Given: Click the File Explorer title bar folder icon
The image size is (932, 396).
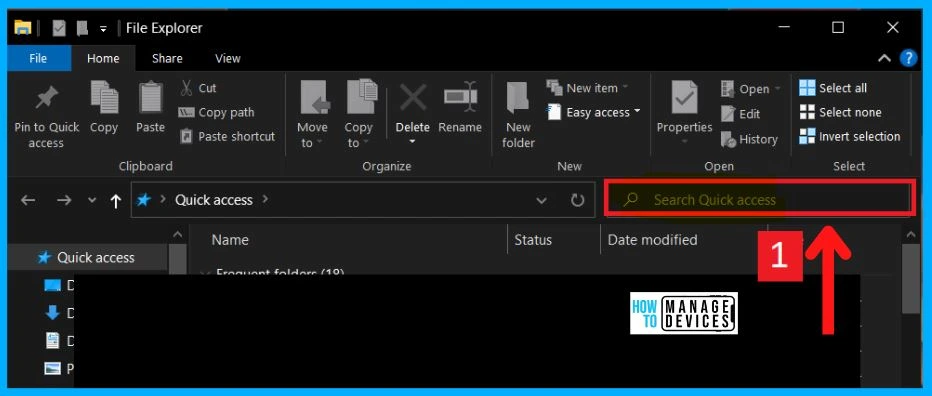Looking at the screenshot, I should coord(23,28).
